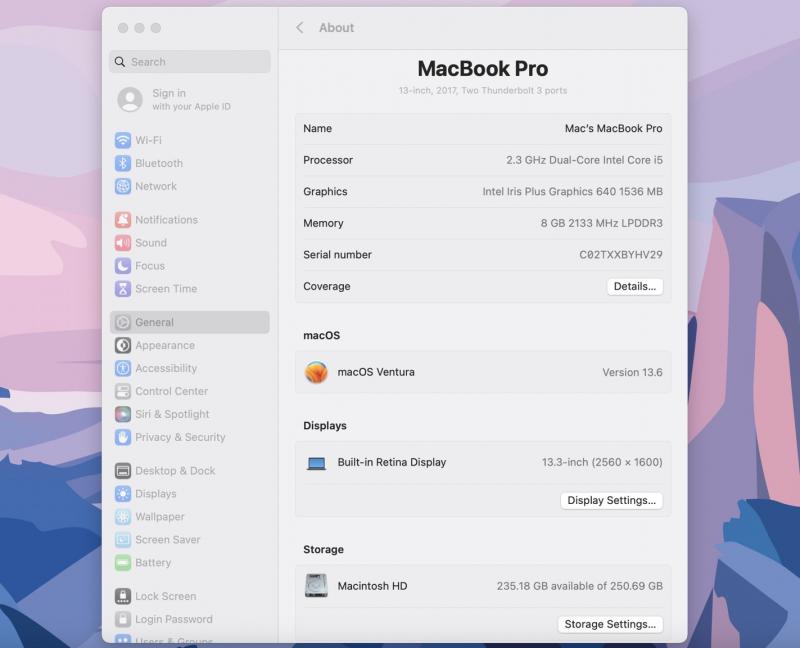Image resolution: width=800 pixels, height=648 pixels.
Task: Choose Appearance label in sidebar
Action: click(165, 345)
